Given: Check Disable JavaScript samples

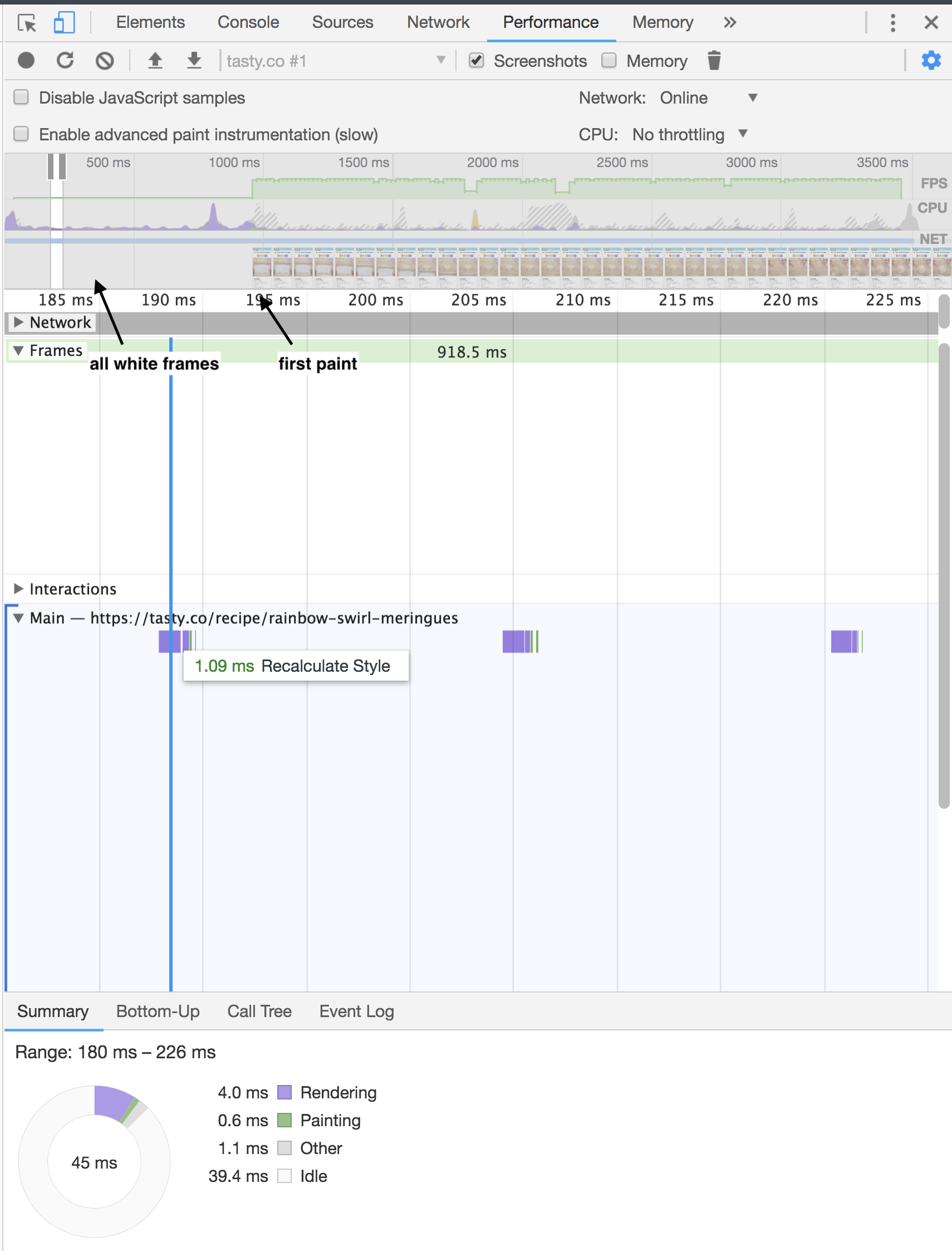Looking at the screenshot, I should [x=22, y=97].
